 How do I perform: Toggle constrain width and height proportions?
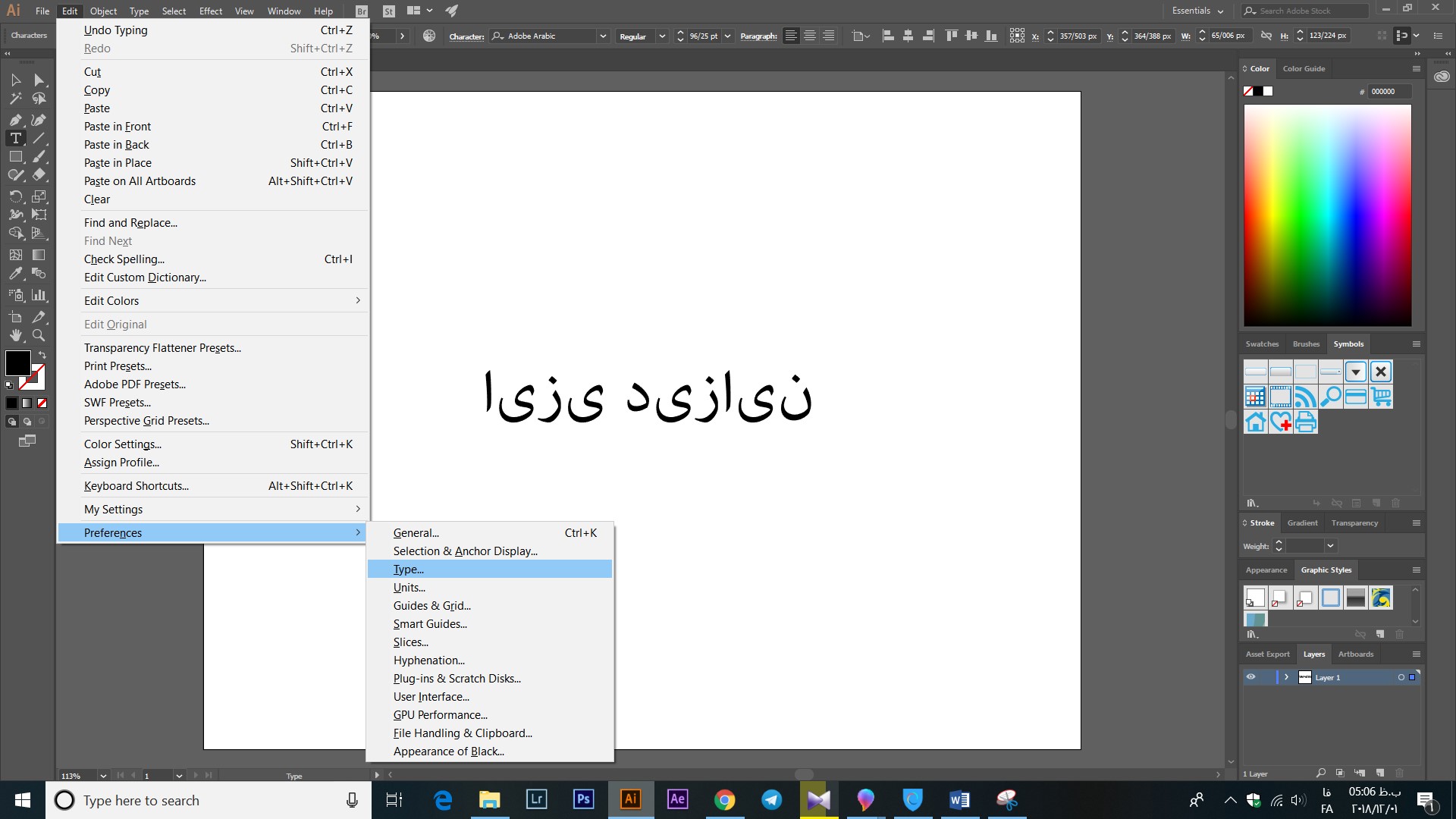coord(1266,36)
